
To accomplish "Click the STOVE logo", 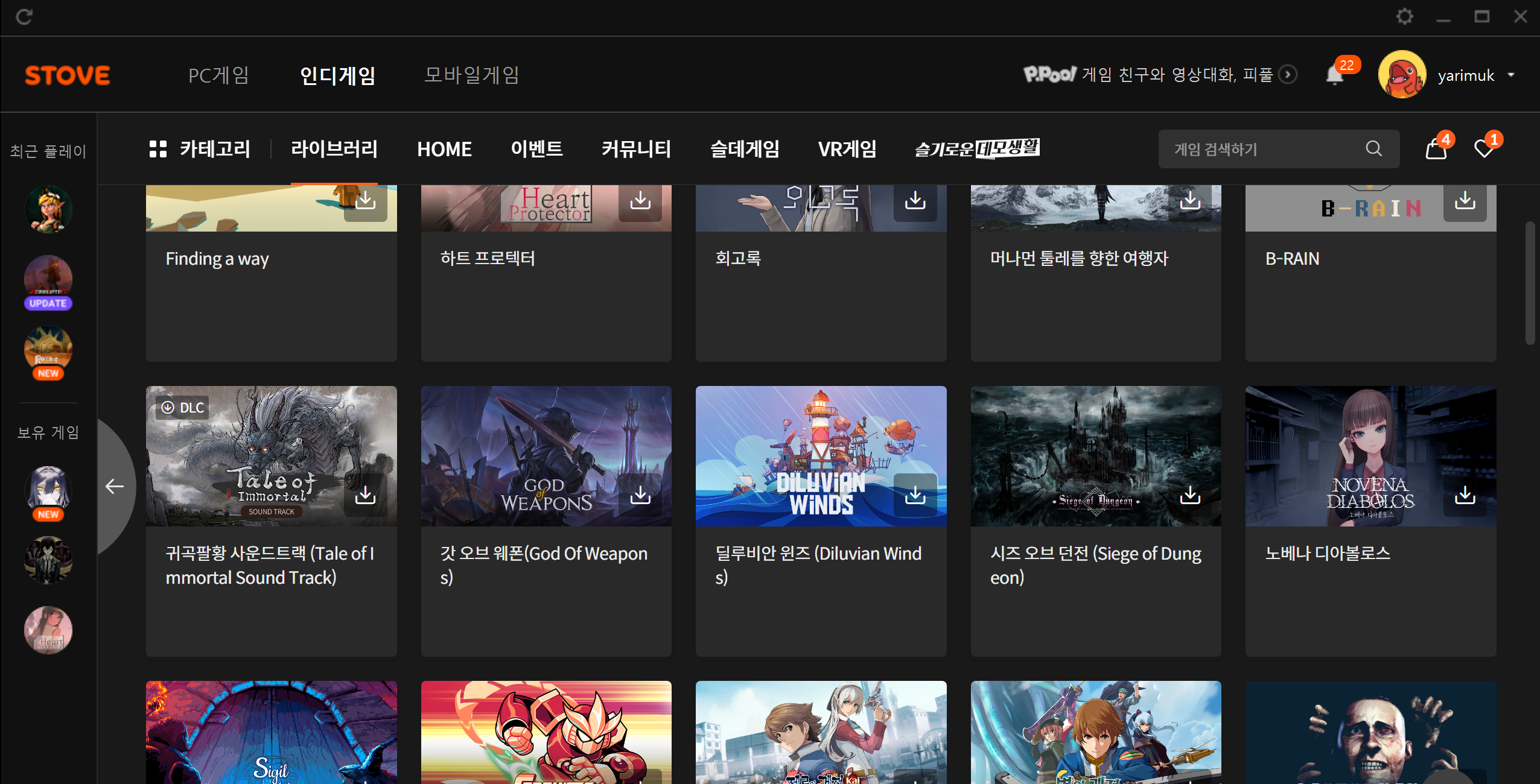I will click(68, 75).
